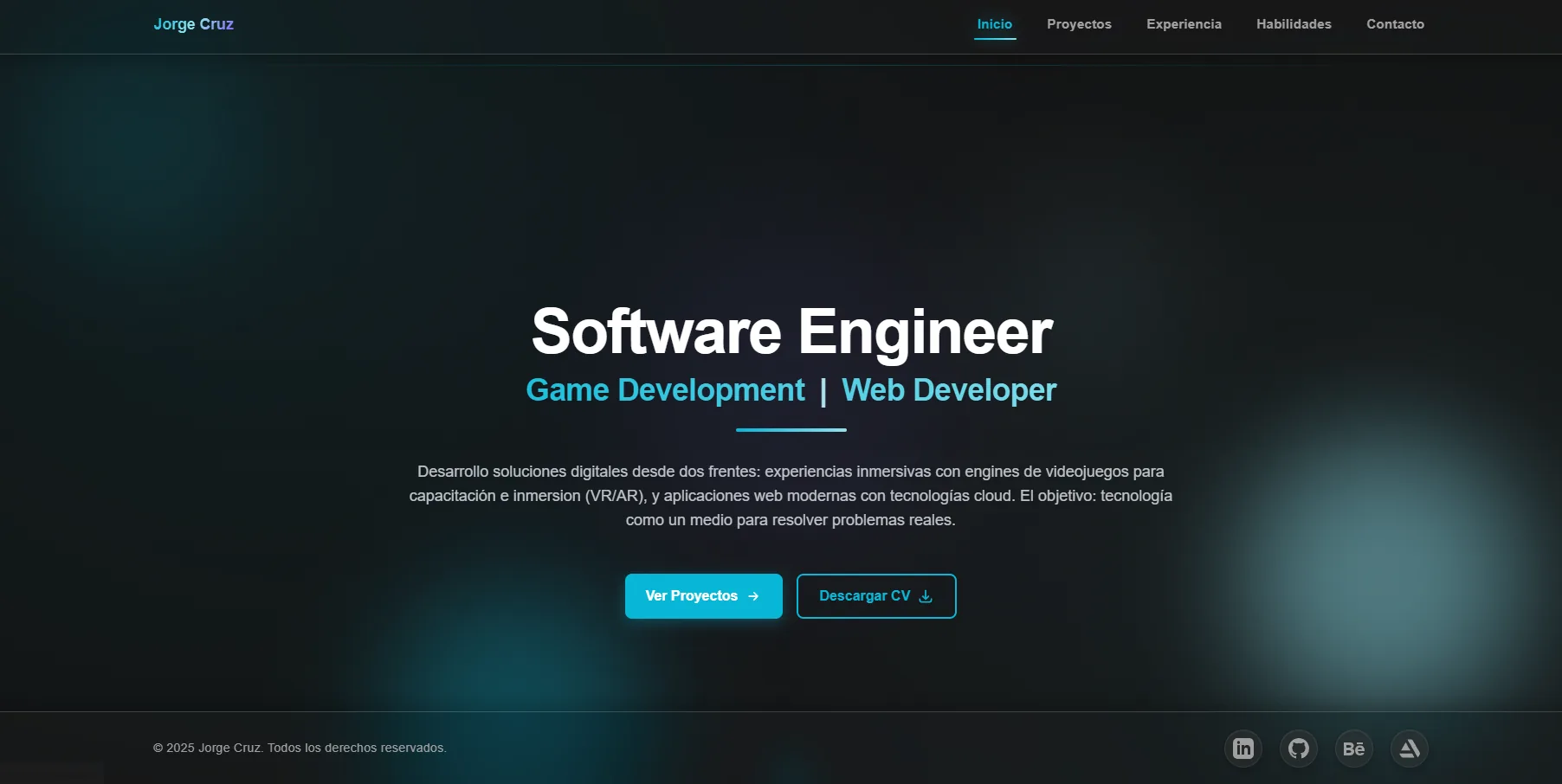Select Habilidades in the navigation bar
The width and height of the screenshot is (1562, 784).
point(1294,24)
